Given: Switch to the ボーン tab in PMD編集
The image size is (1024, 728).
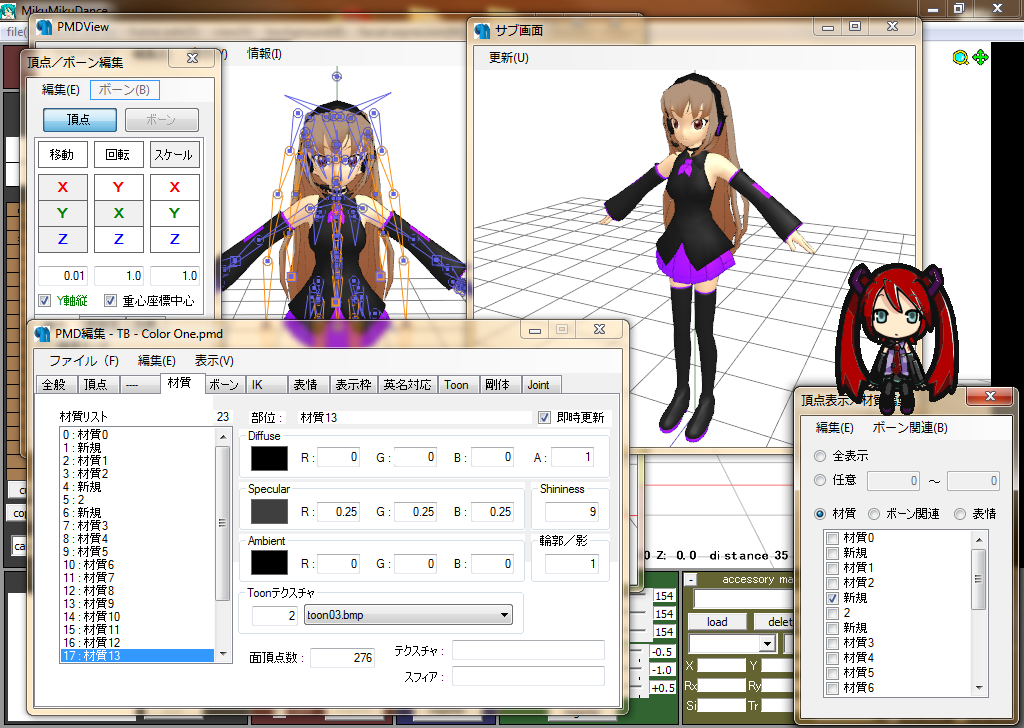Looking at the screenshot, I should tap(224, 385).
